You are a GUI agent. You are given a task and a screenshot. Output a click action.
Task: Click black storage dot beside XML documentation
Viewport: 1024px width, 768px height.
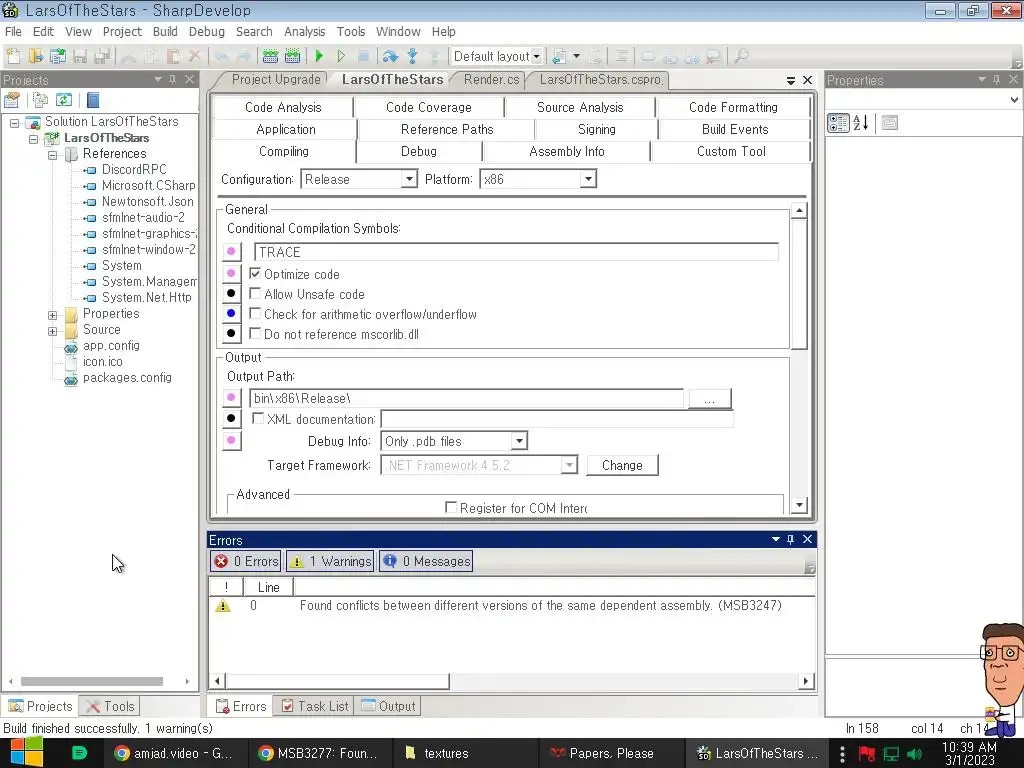(x=231, y=419)
